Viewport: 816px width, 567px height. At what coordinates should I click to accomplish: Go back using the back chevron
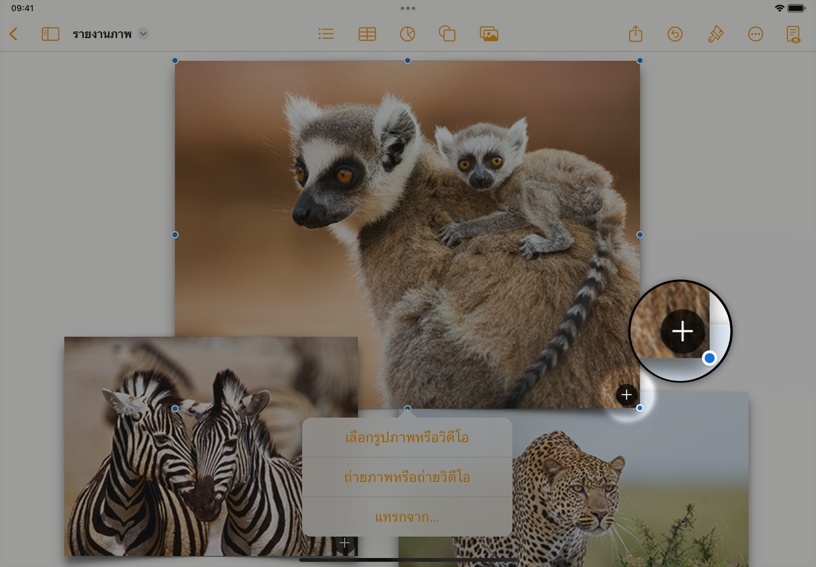pyautogui.click(x=14, y=34)
